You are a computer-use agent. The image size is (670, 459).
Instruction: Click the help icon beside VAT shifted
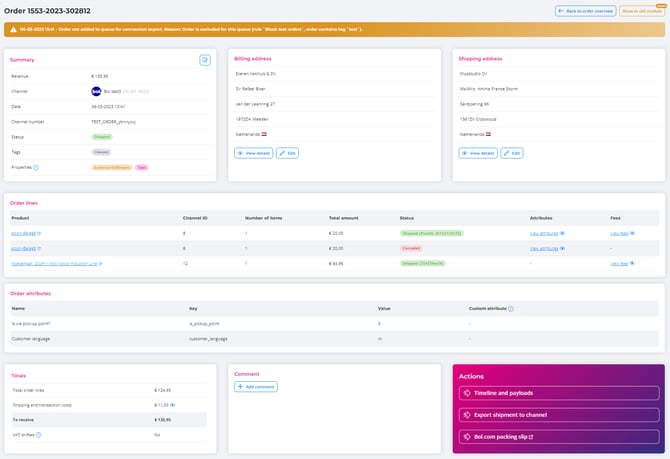tap(38, 435)
